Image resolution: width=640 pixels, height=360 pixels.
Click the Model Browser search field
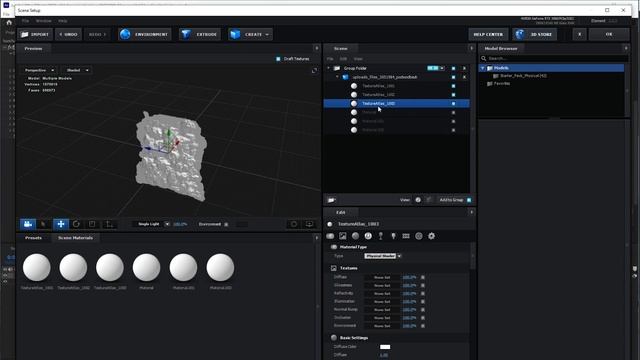[553, 58]
